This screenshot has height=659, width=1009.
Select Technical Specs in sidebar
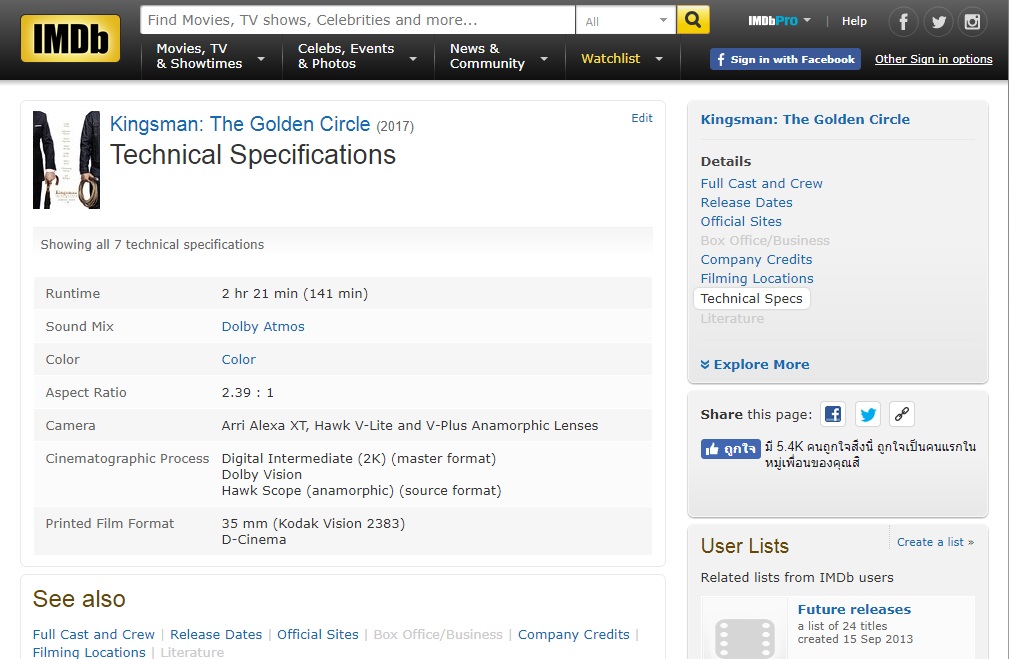(x=751, y=299)
